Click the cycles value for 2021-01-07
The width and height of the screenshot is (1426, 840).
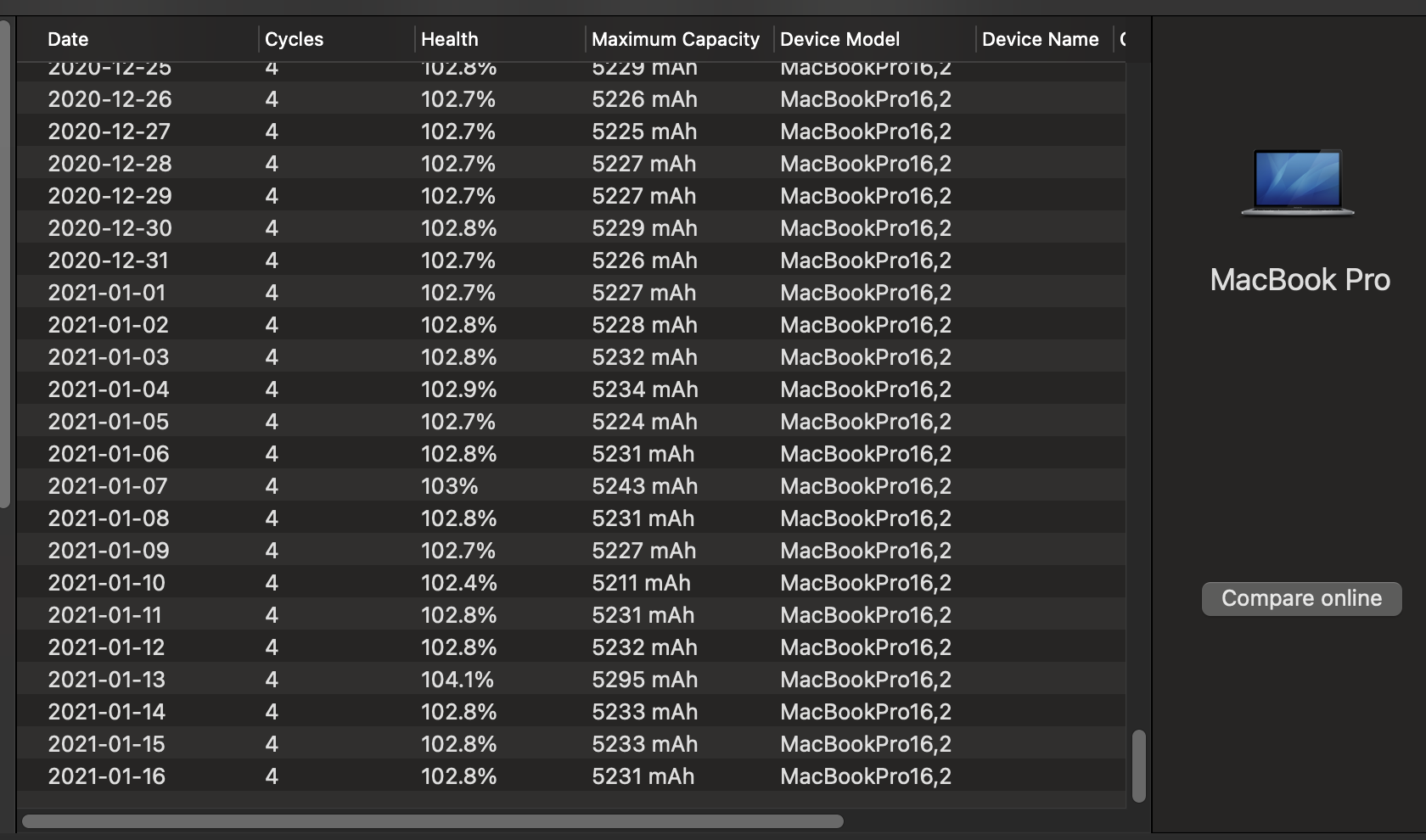click(x=272, y=486)
